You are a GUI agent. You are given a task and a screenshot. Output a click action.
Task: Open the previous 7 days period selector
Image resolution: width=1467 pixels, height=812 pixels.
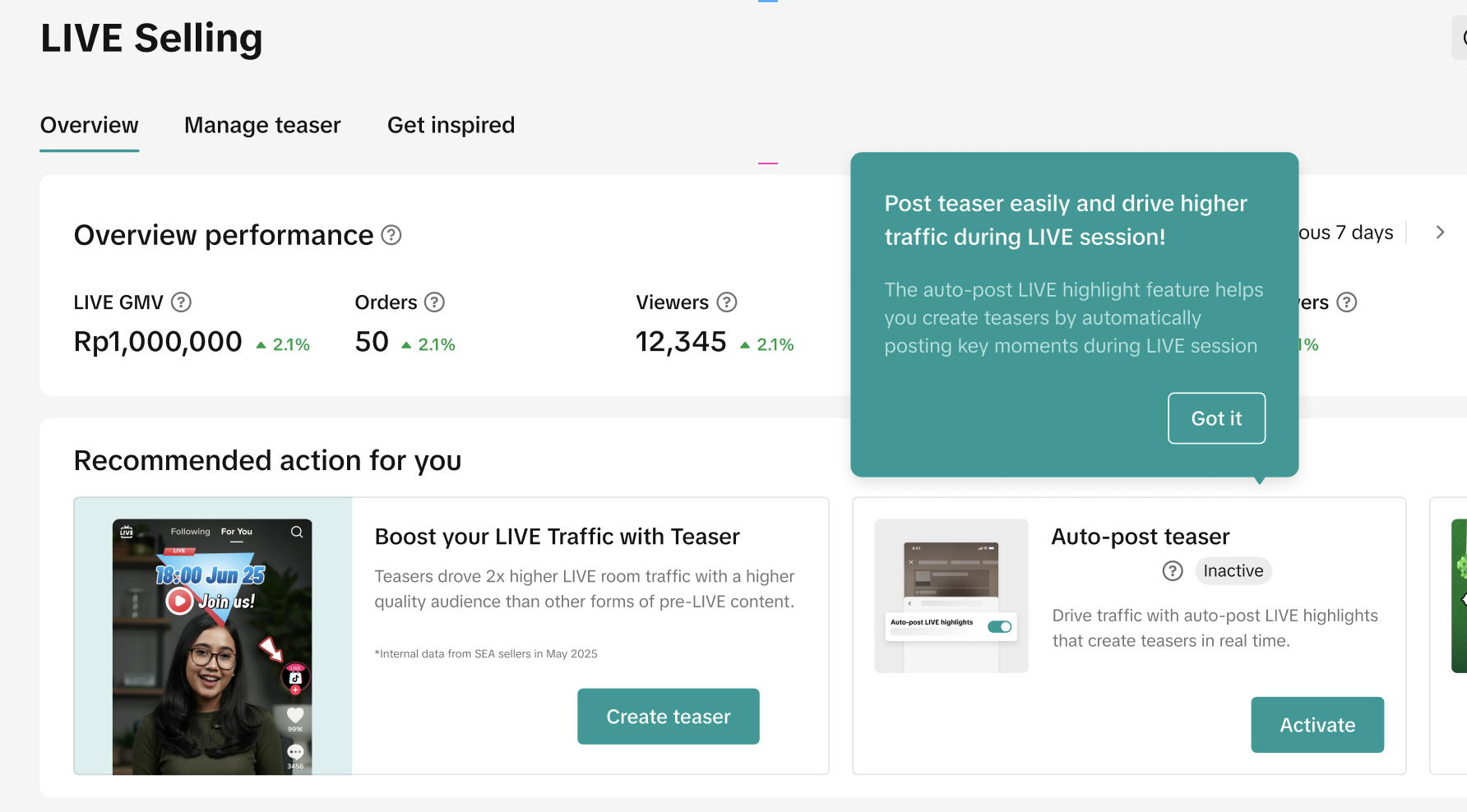(x=1347, y=233)
